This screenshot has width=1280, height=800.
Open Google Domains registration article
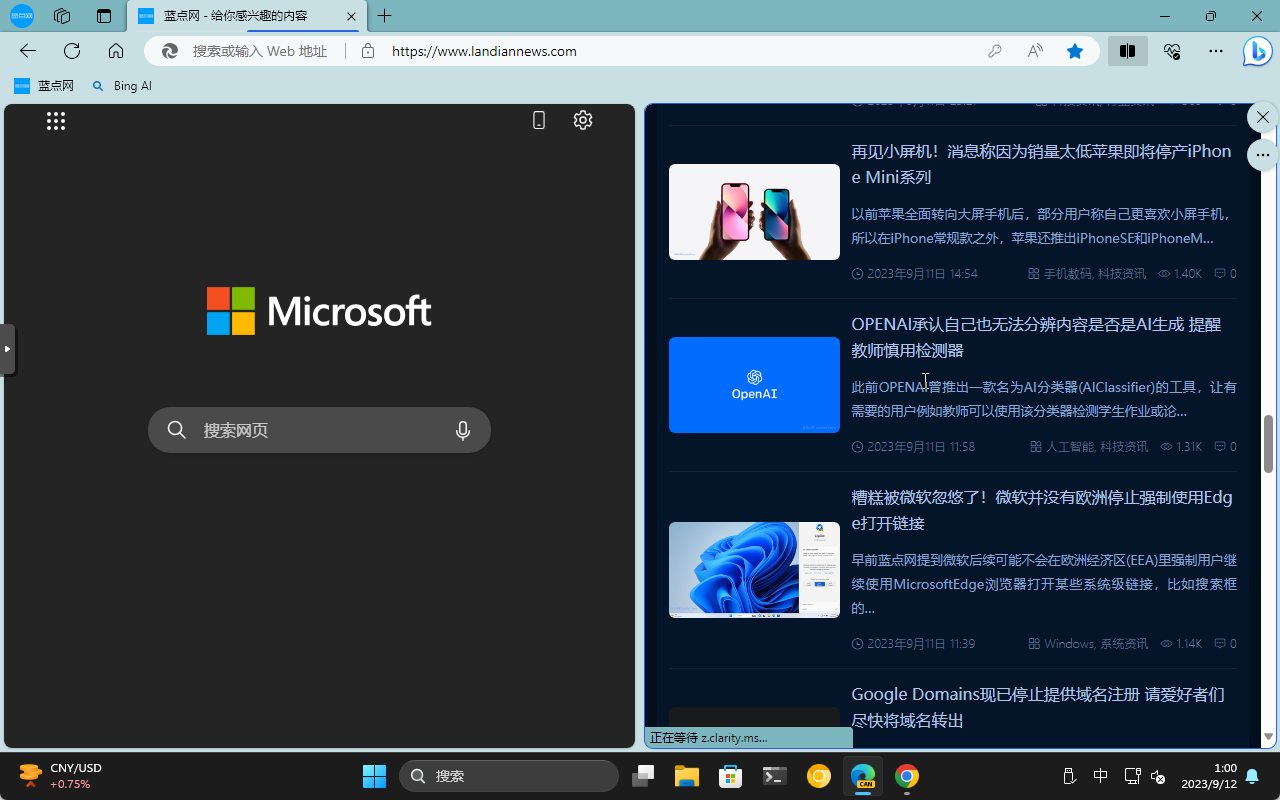pos(1038,707)
